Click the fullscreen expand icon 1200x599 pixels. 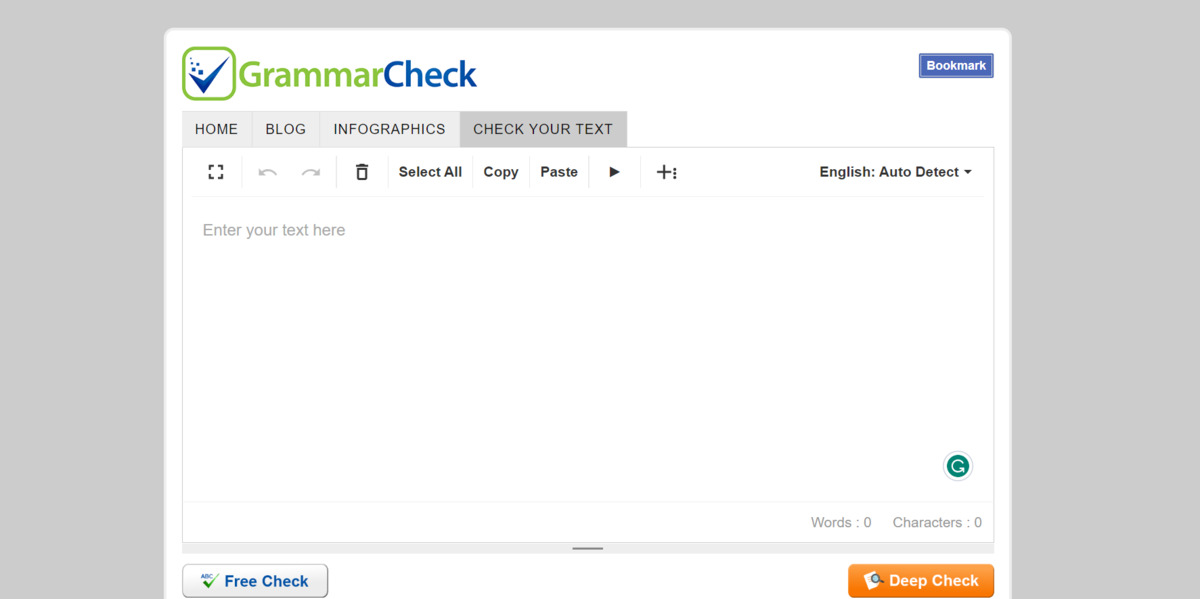216,172
